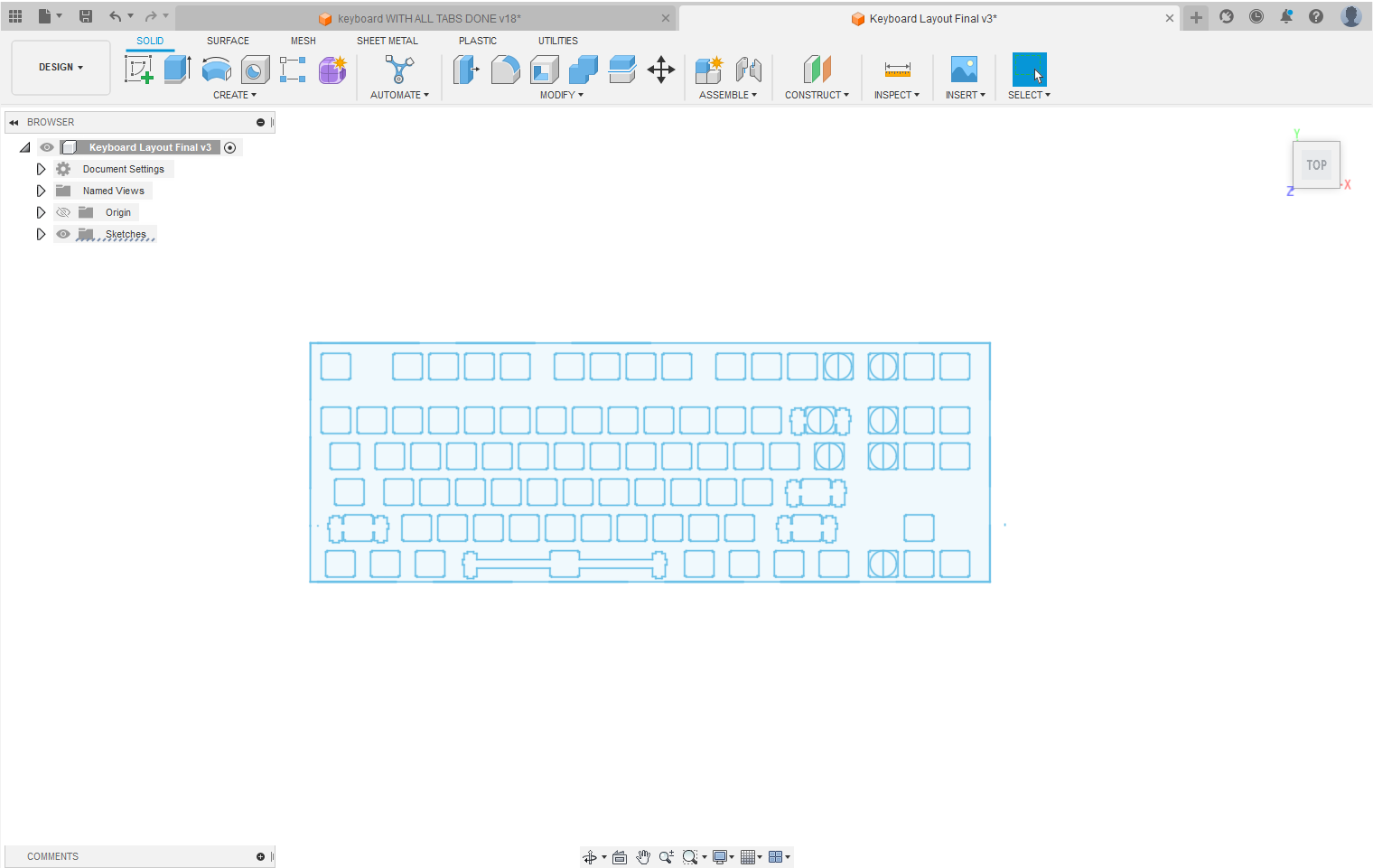Click the Offset Plane construct icon
Image resolution: width=1373 pixels, height=868 pixels.
click(x=817, y=70)
